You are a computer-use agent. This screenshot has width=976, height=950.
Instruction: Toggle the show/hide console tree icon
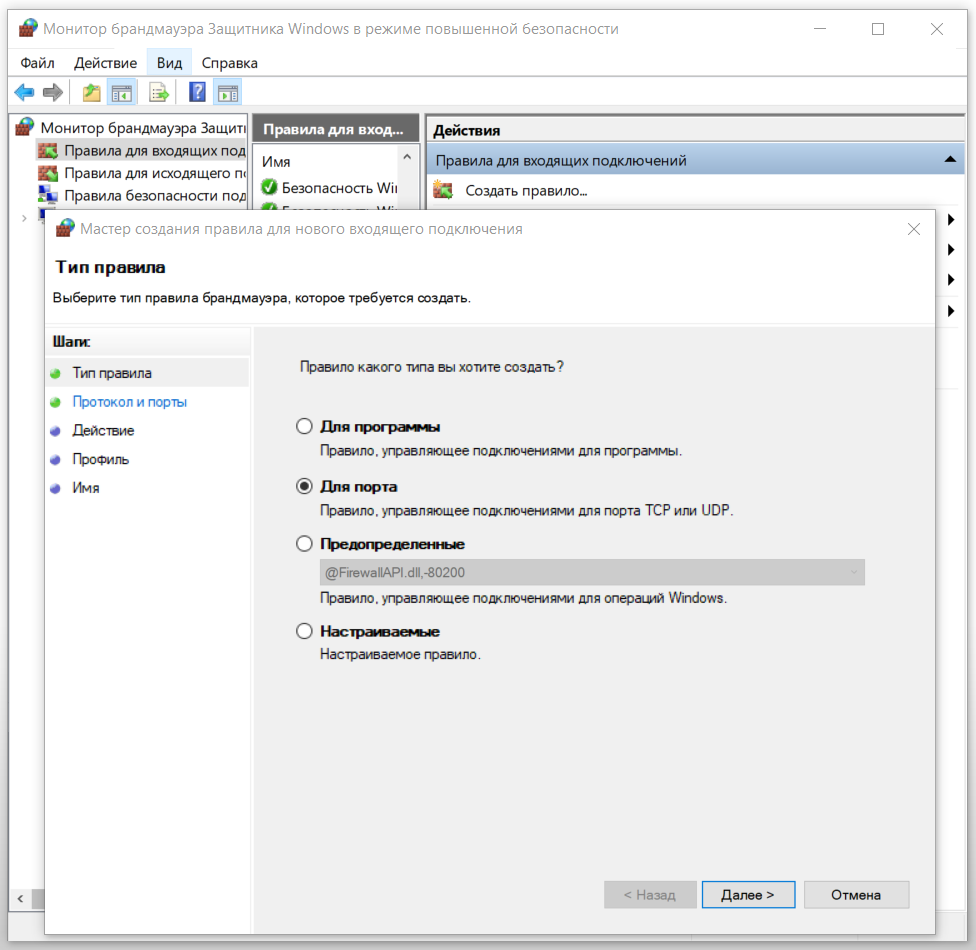(x=122, y=93)
